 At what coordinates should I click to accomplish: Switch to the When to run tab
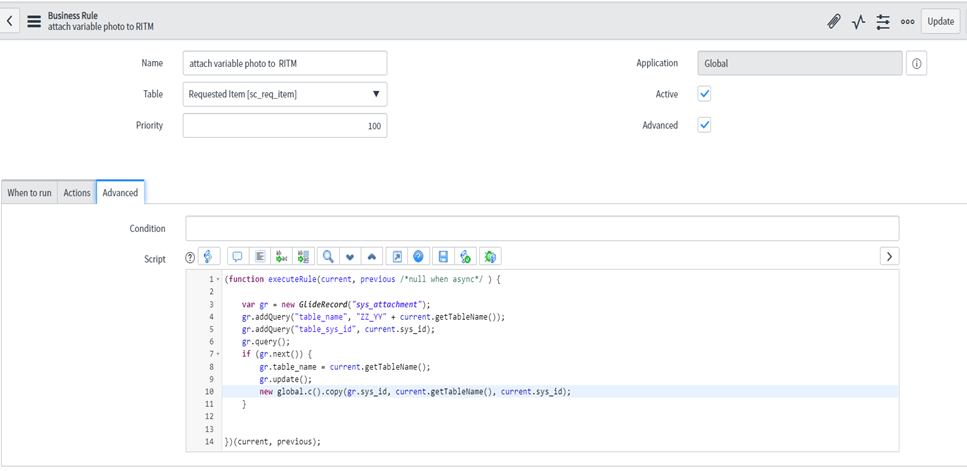pyautogui.click(x=29, y=193)
